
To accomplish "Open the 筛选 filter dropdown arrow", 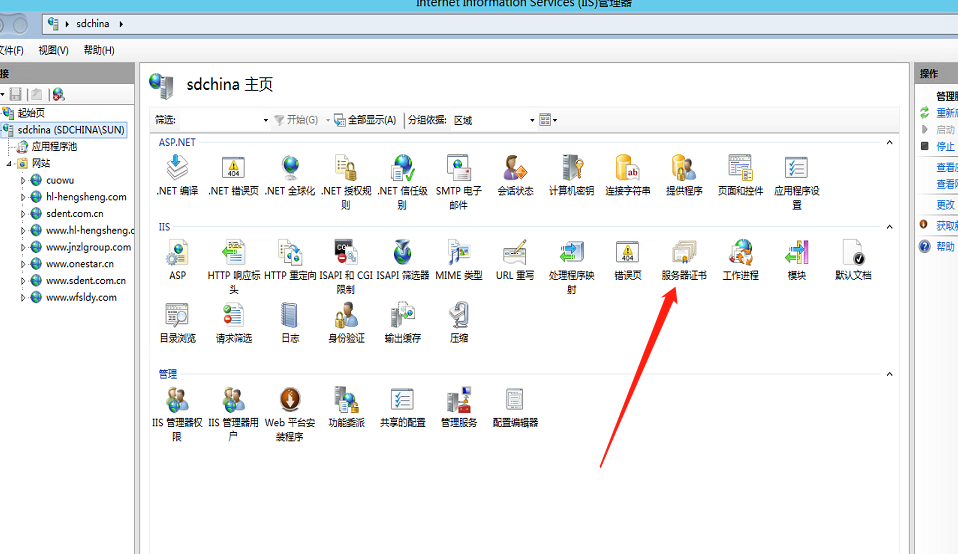I will click(x=266, y=120).
